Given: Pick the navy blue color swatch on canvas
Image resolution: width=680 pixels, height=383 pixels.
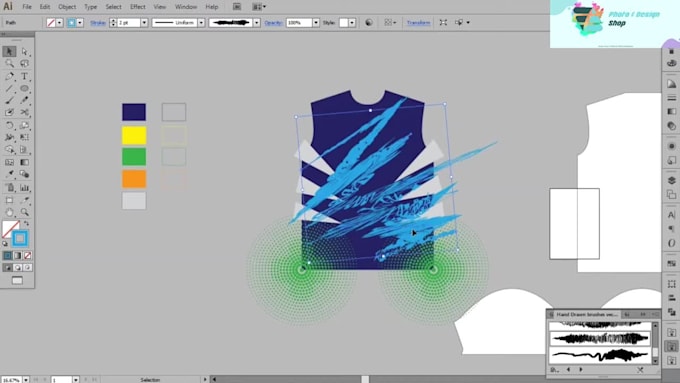Looking at the screenshot, I should point(134,112).
